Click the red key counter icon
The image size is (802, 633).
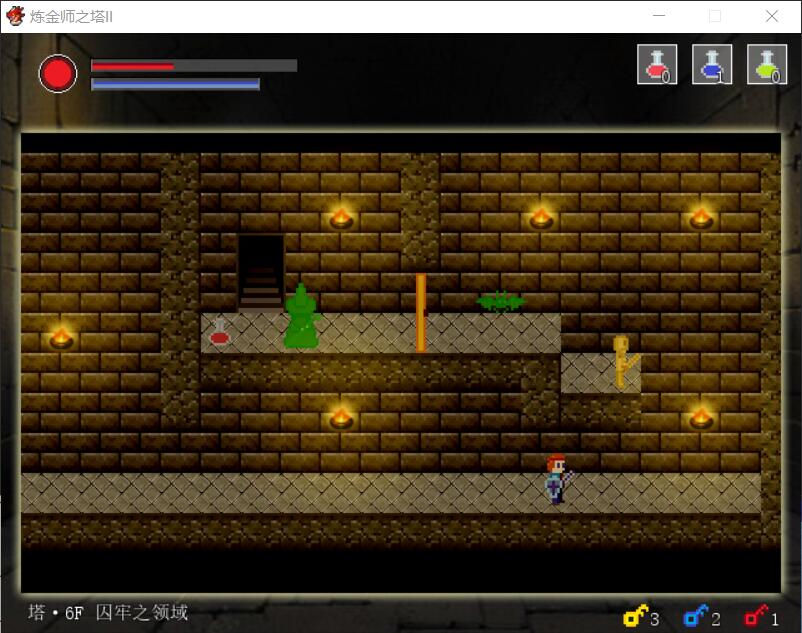point(756,616)
